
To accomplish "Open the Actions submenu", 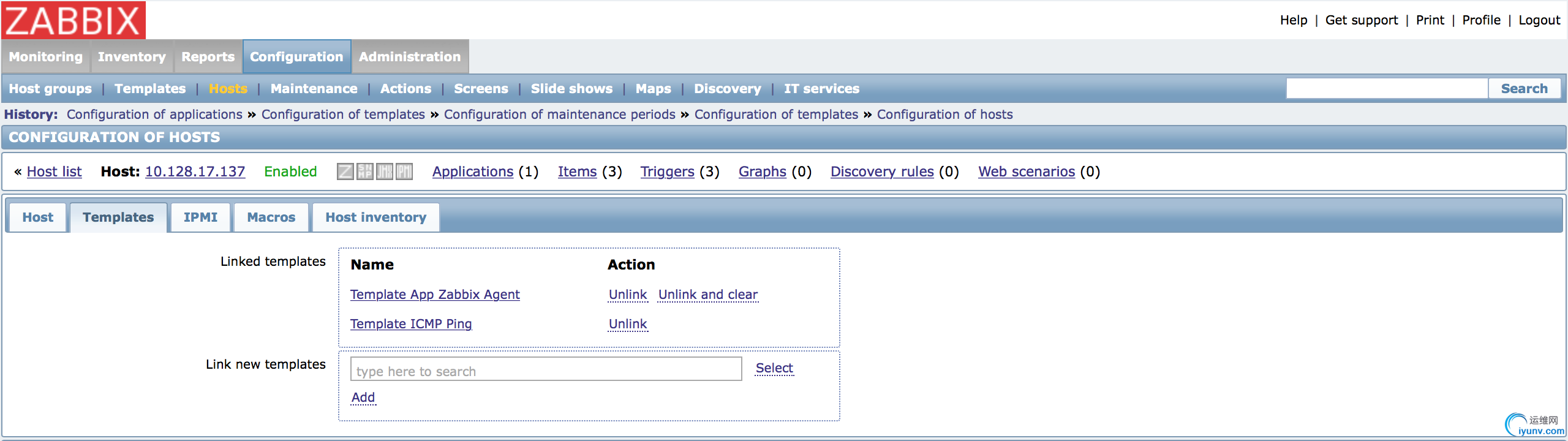I will (405, 89).
